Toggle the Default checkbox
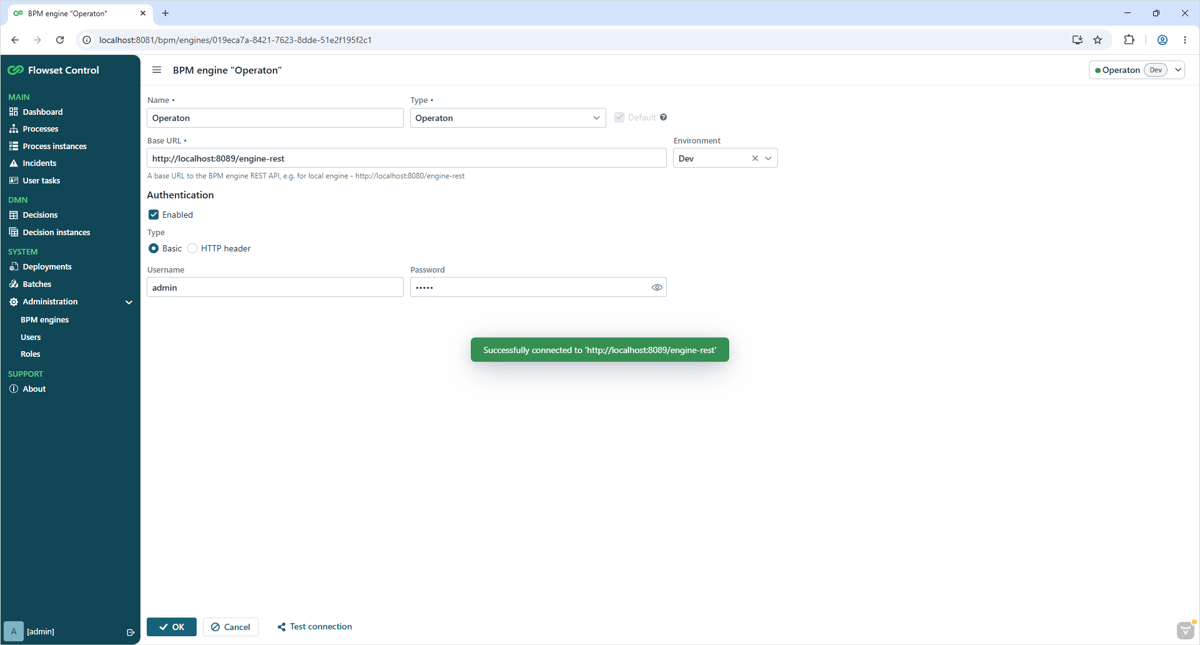 619,118
